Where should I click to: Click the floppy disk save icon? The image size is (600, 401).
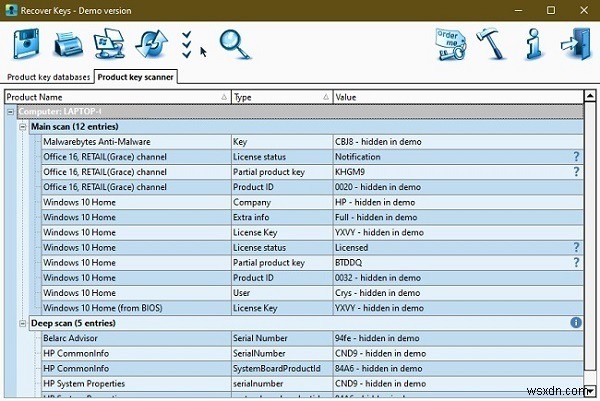click(26, 44)
